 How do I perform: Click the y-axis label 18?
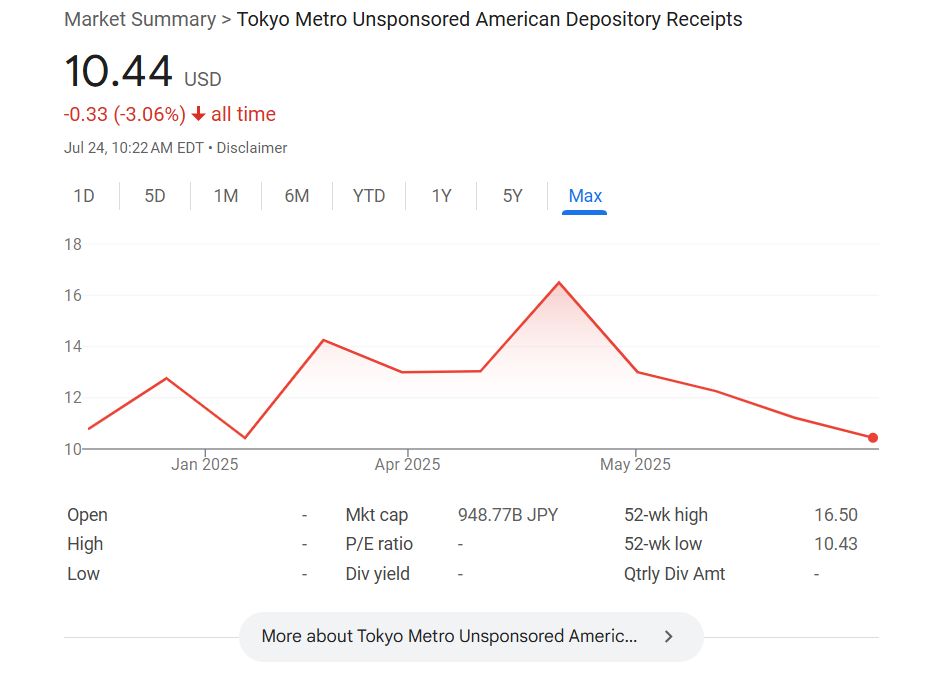pyautogui.click(x=73, y=244)
